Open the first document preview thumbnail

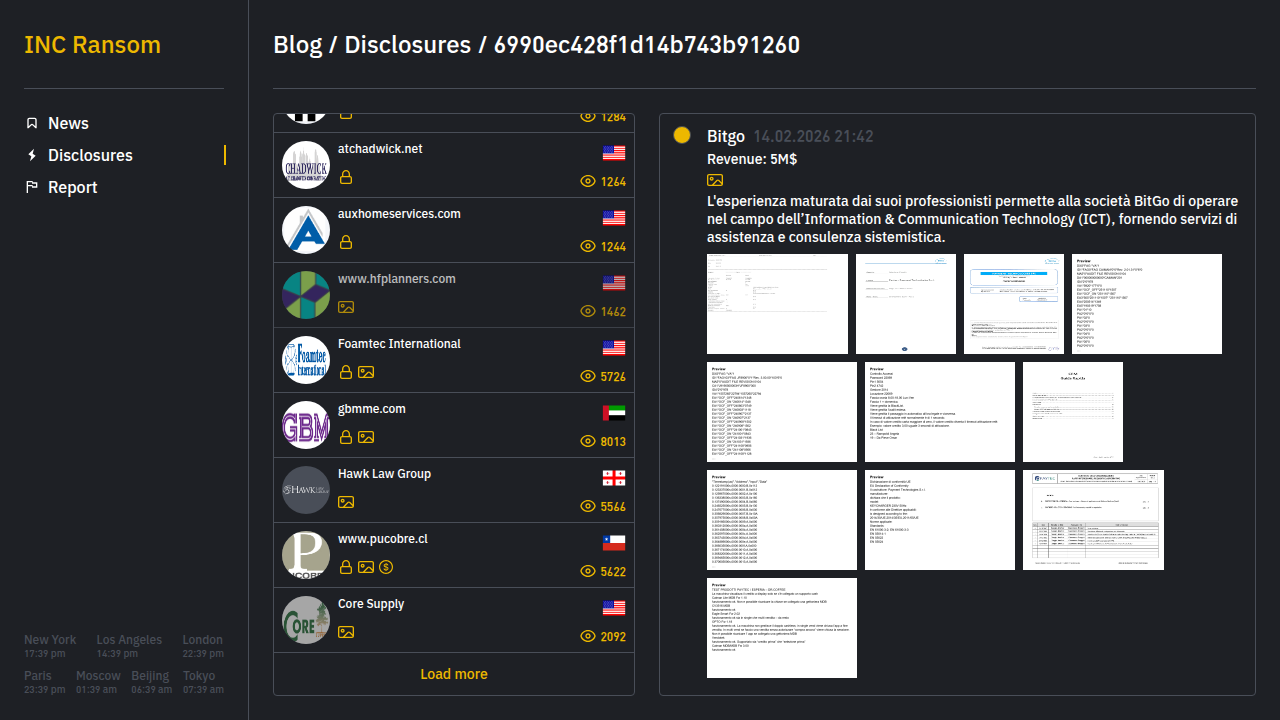coord(763,304)
